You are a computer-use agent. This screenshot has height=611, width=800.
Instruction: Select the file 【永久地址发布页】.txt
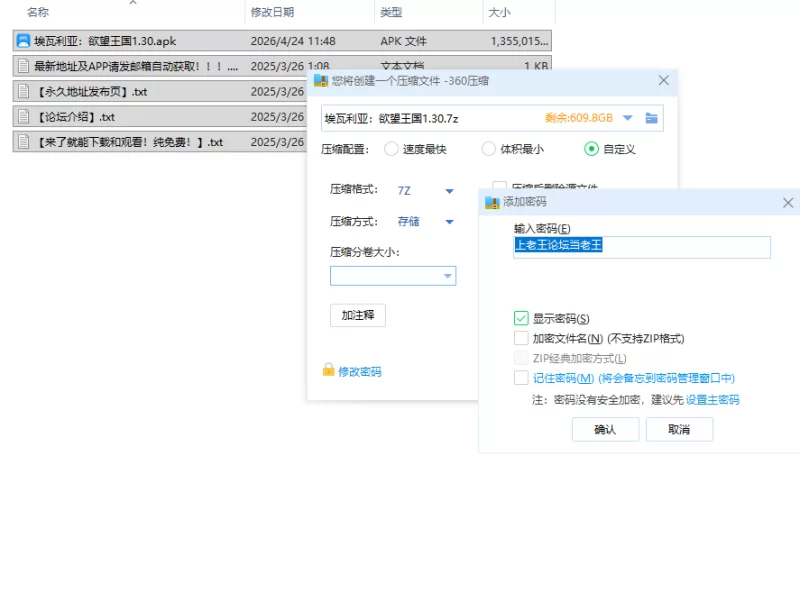(91, 91)
